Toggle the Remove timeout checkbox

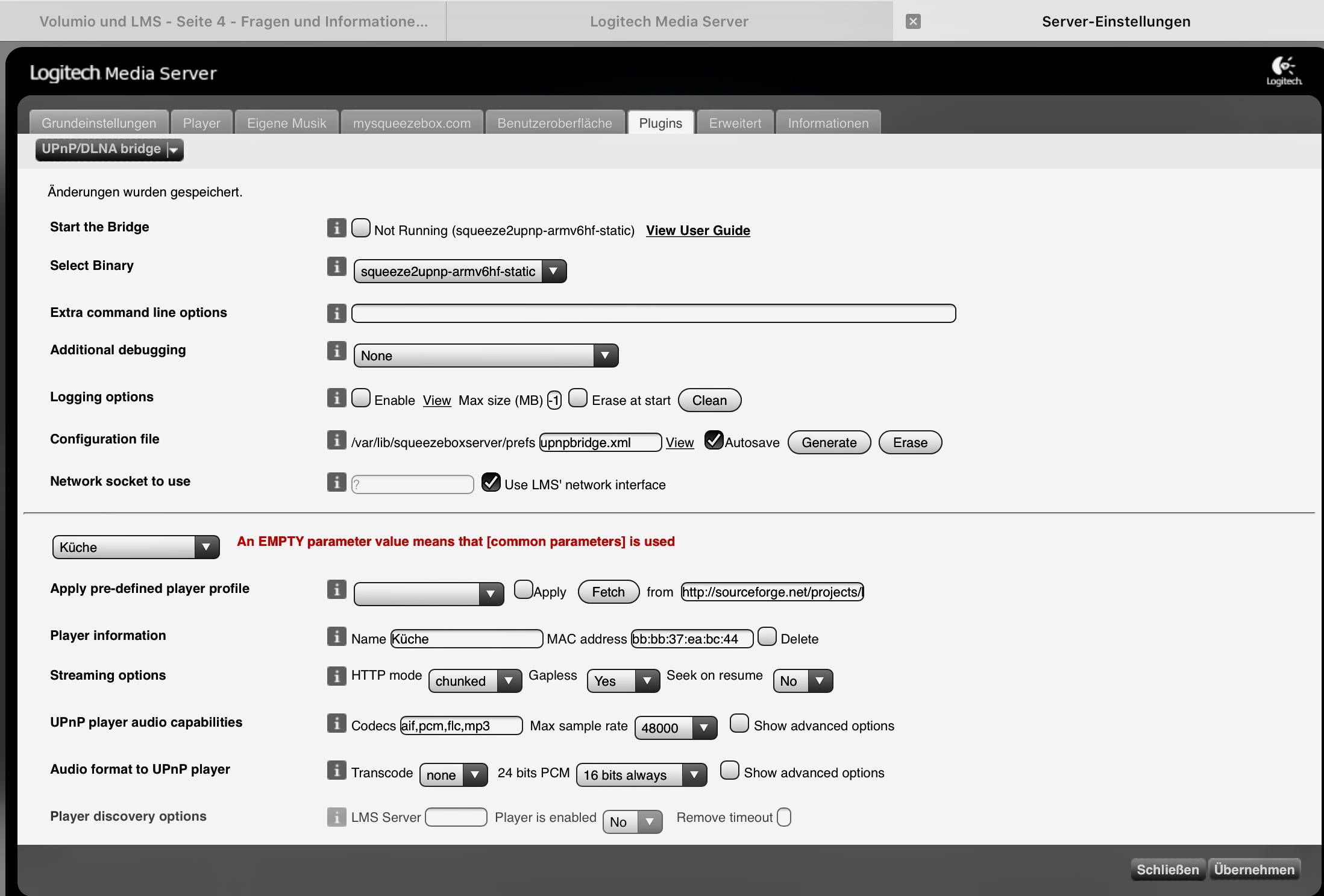784,818
